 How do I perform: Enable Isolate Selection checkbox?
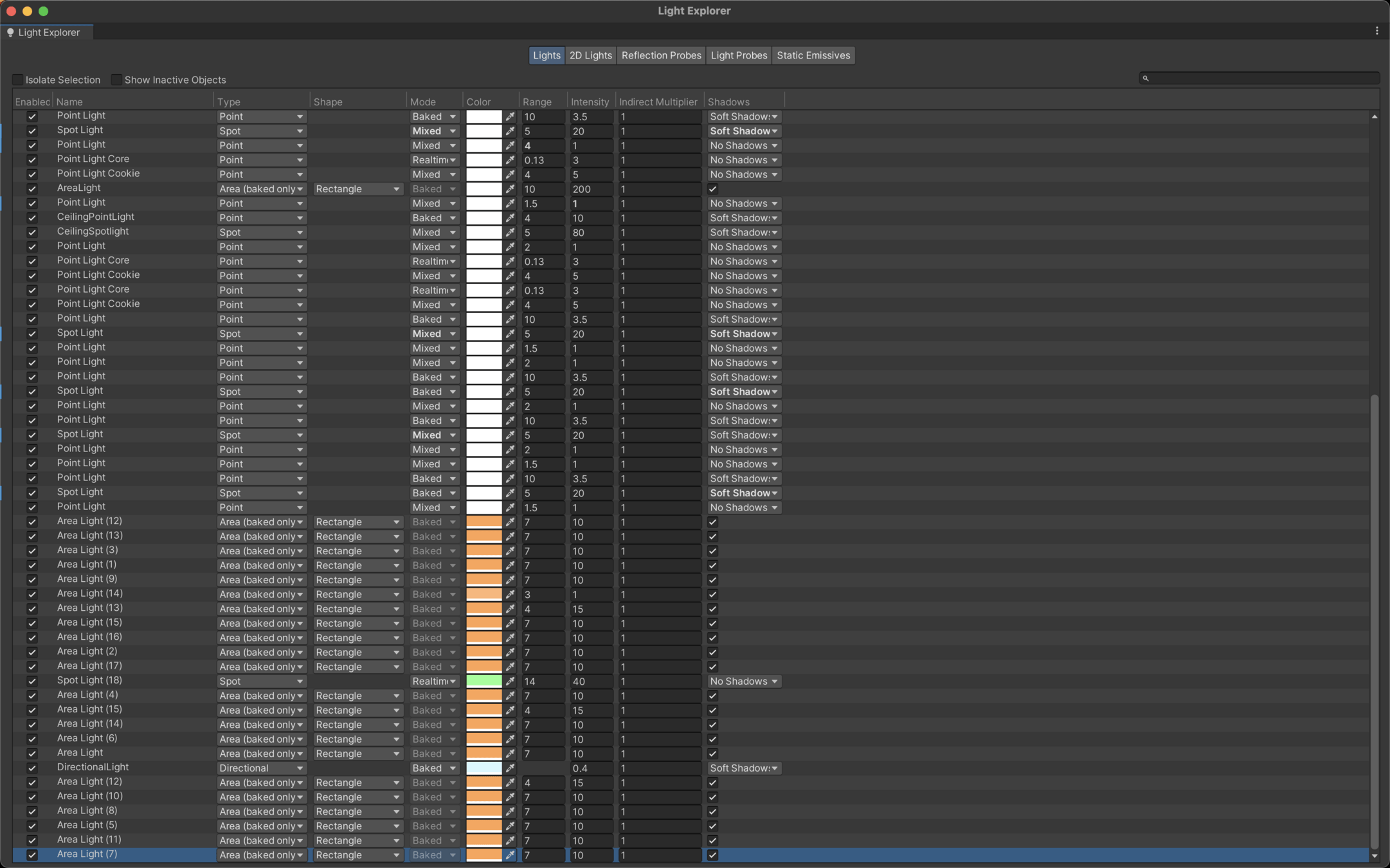(x=18, y=80)
